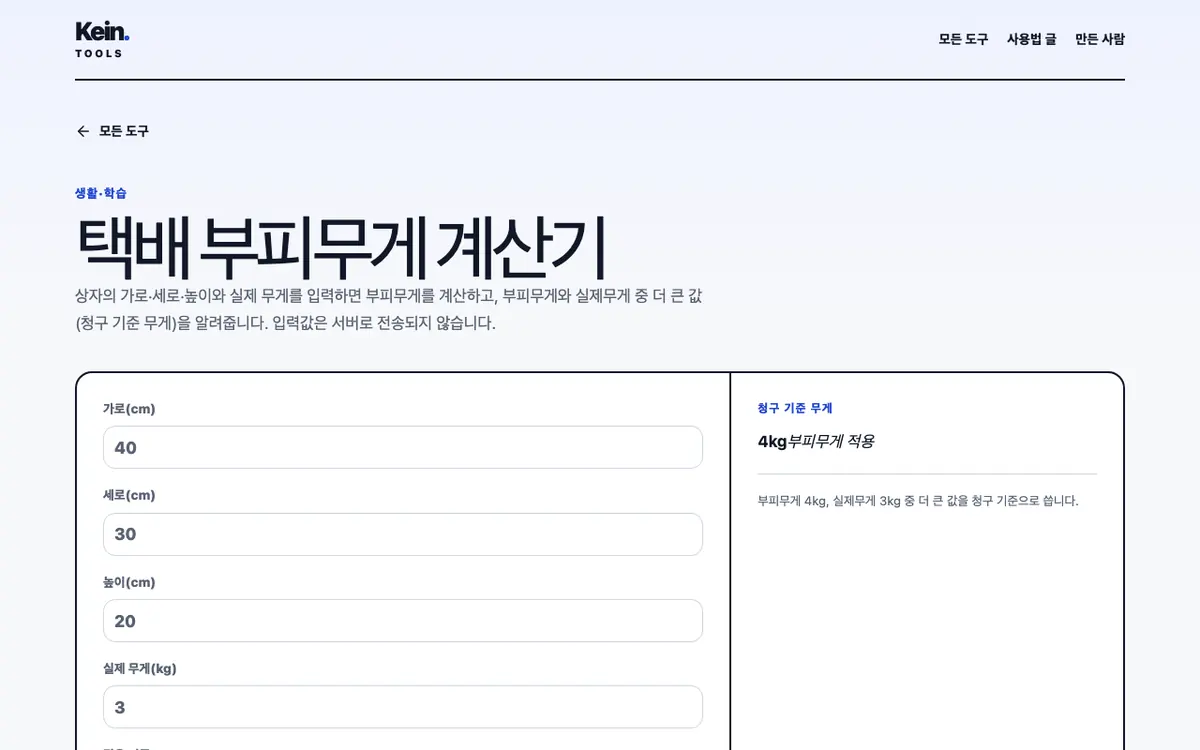Click the 가로(cm) field label
This screenshot has width=1200, height=750.
coord(129,409)
